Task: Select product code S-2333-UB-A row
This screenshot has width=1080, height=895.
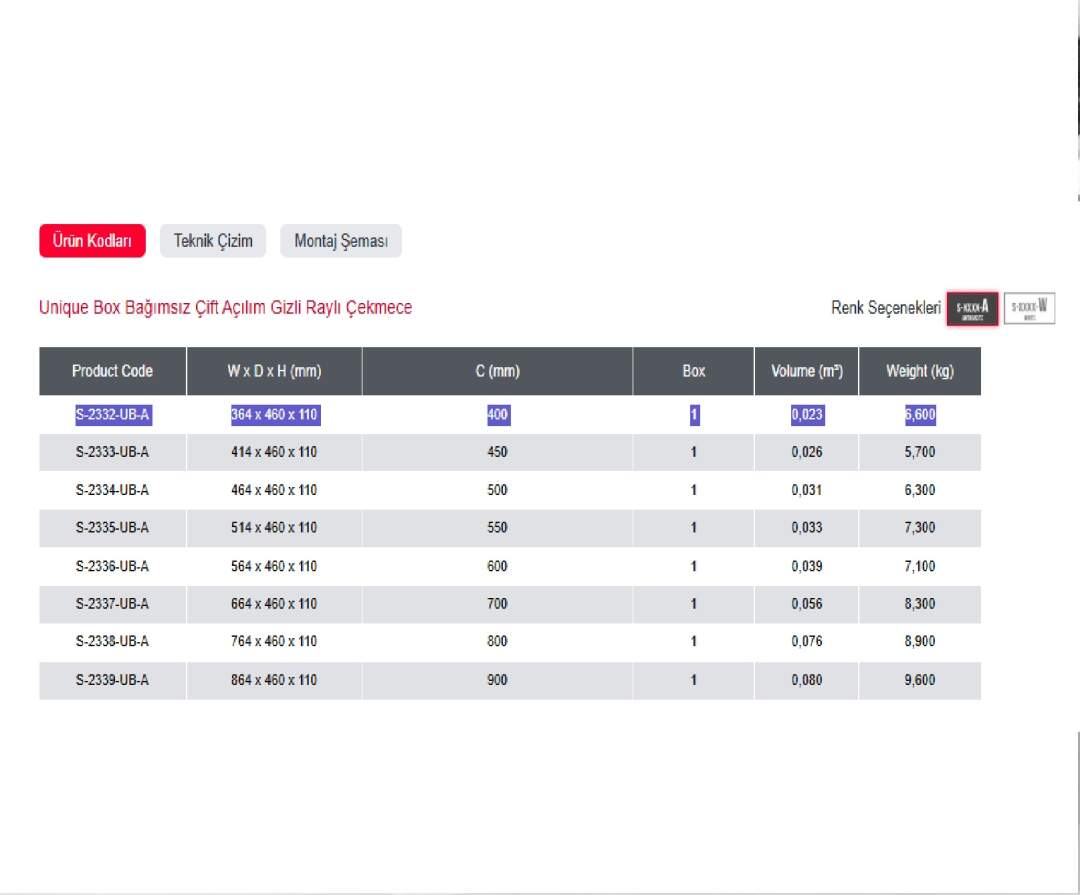Action: coord(112,452)
